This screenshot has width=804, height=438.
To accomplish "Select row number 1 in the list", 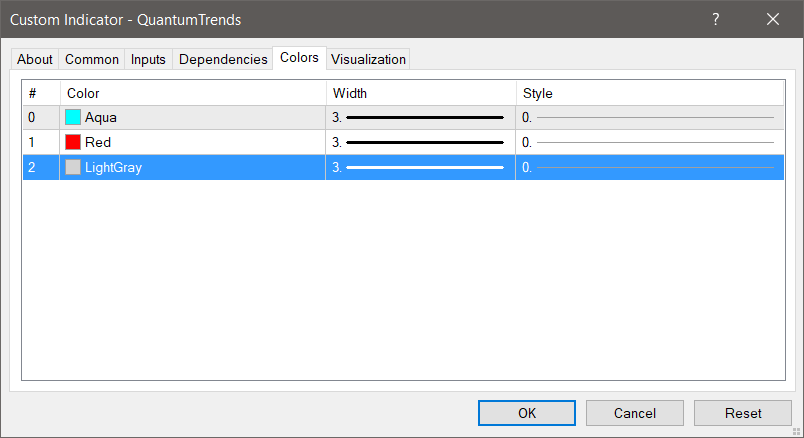I will 33,142.
